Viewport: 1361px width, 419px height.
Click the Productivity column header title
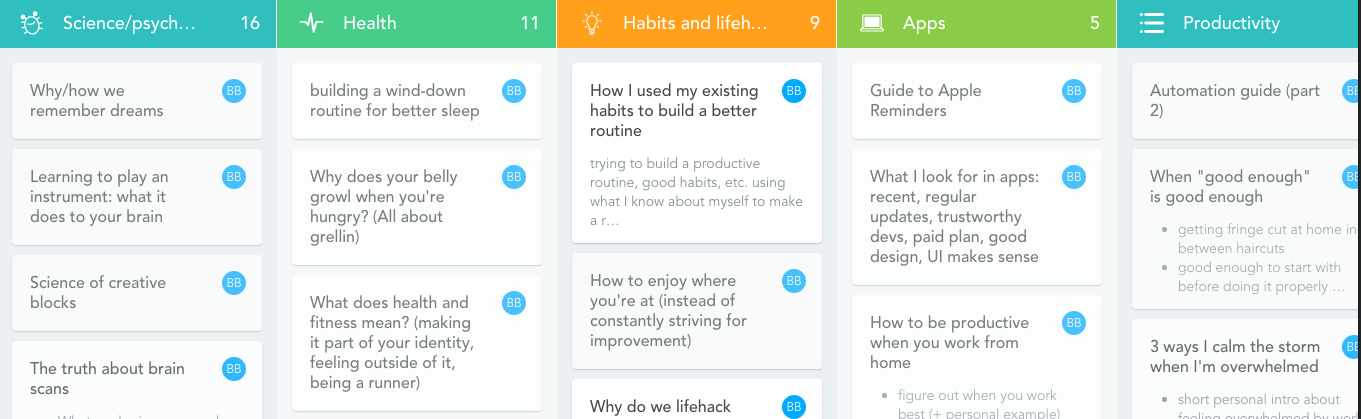click(x=1231, y=23)
